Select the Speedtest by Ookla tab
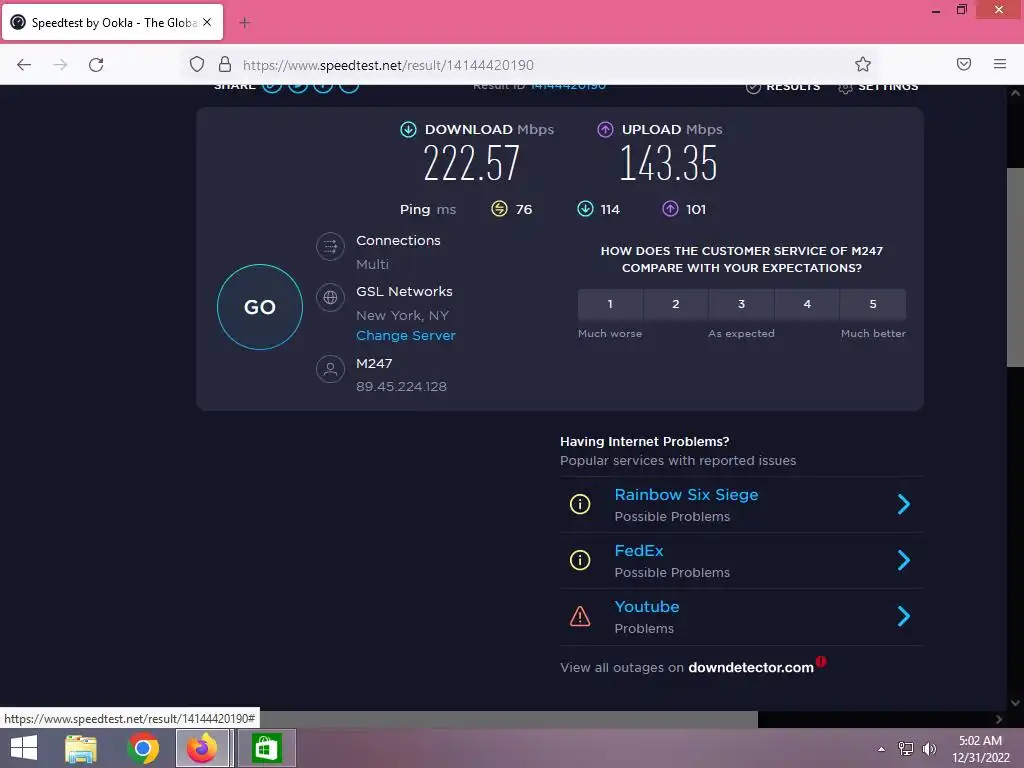 tap(112, 23)
